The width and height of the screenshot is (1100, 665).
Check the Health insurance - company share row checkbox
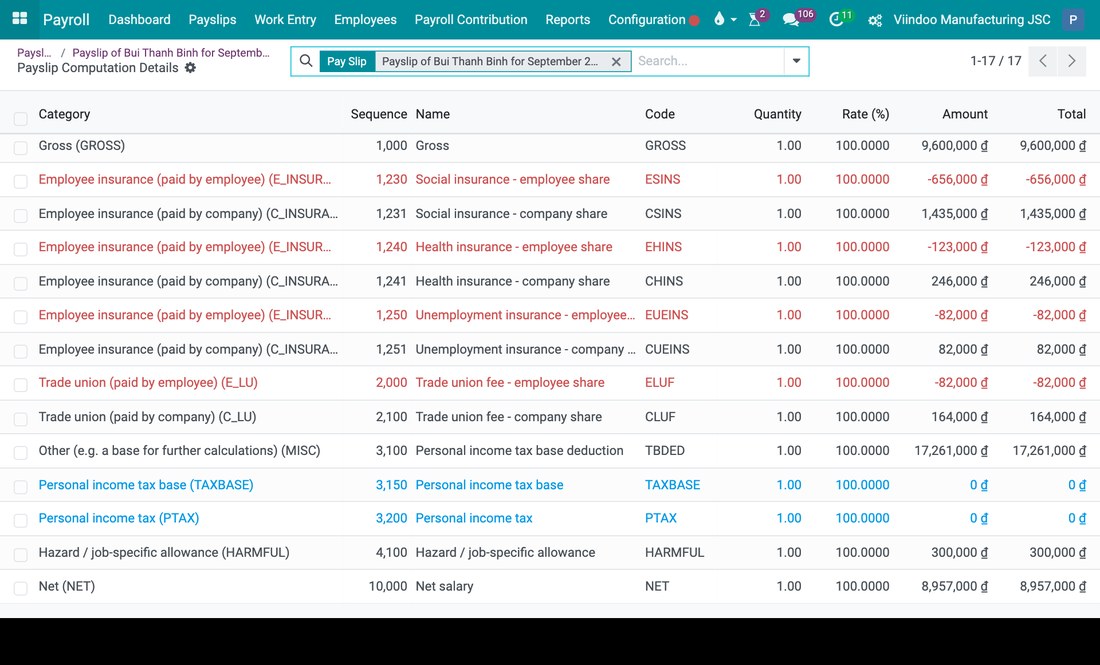point(20,283)
